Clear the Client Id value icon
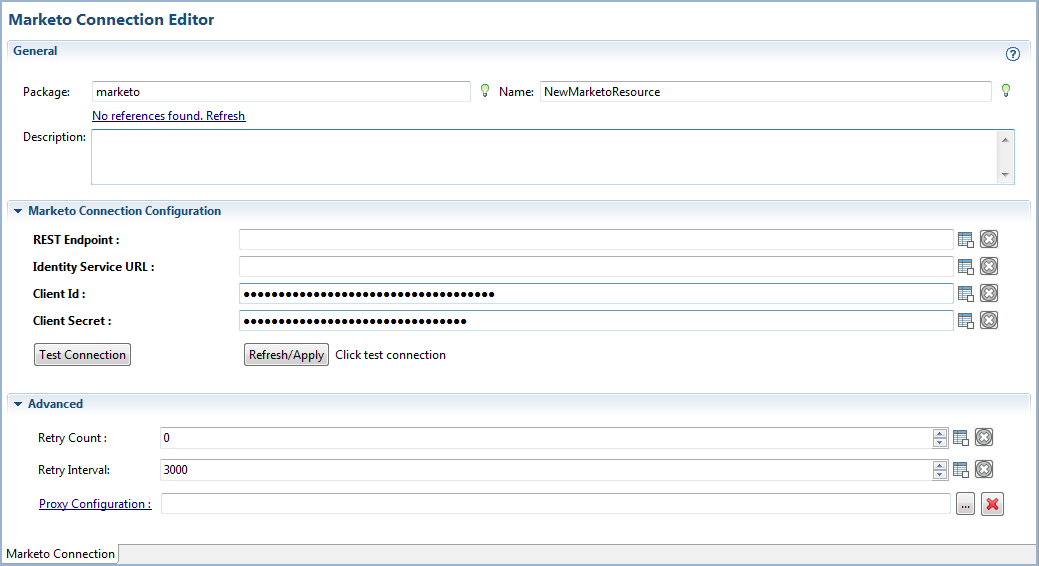1039x566 pixels. point(989,294)
